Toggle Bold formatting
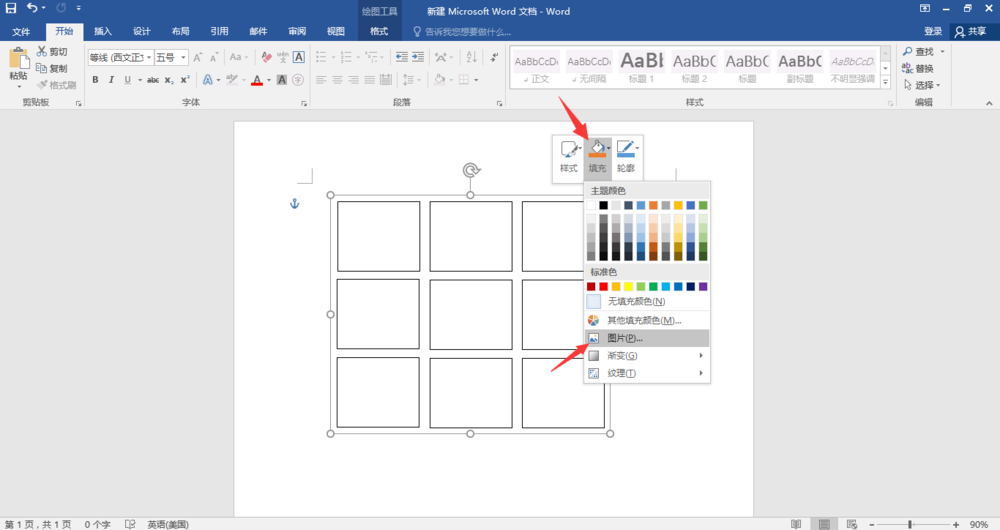This screenshot has width=1000, height=530. (96, 80)
